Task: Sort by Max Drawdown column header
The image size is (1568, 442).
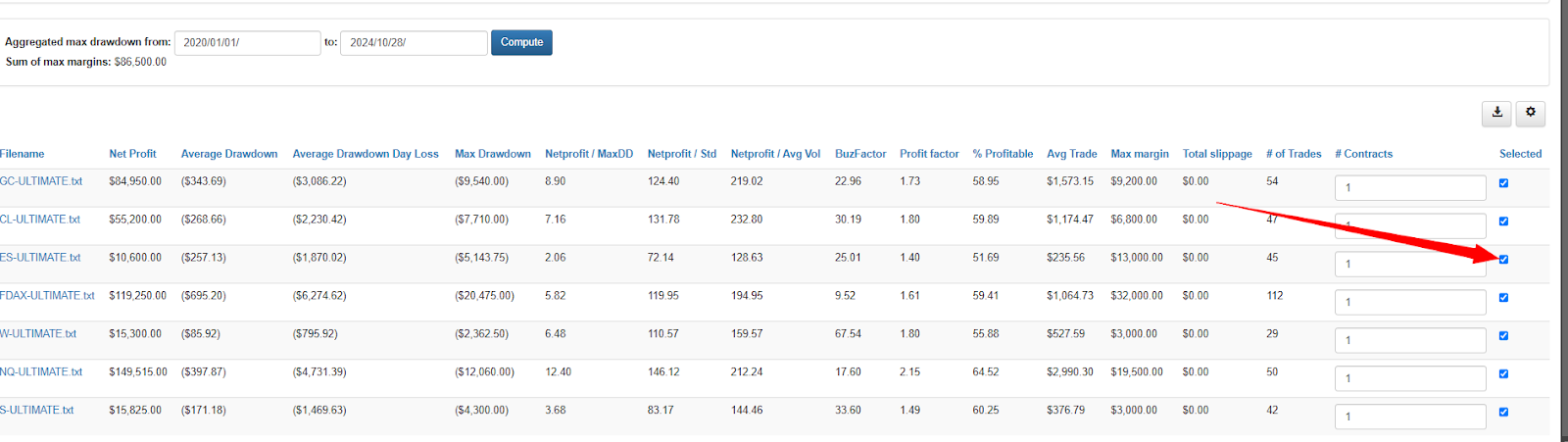Action: click(x=493, y=154)
